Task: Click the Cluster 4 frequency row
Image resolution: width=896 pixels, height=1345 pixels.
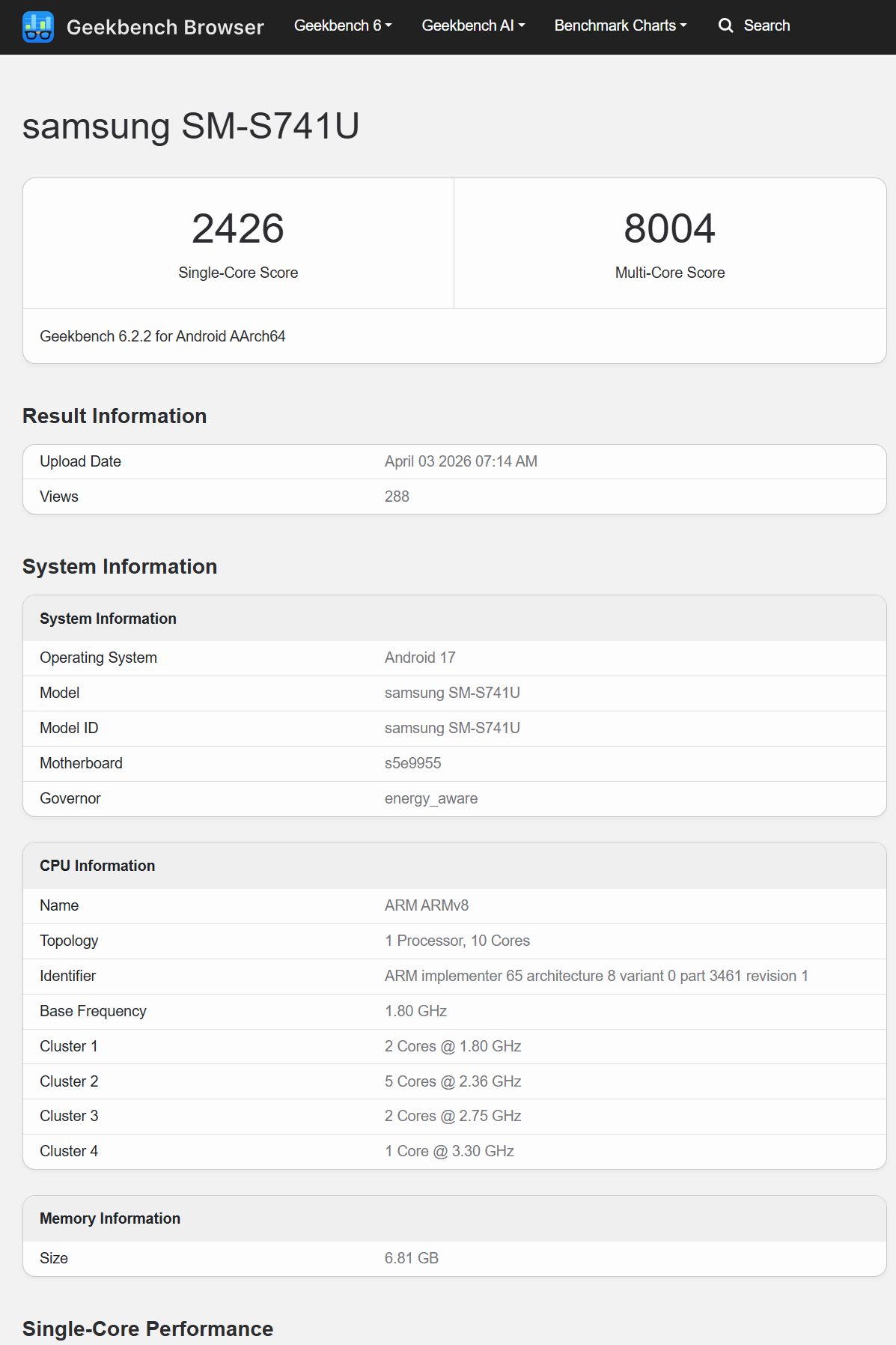Action: click(x=449, y=1151)
